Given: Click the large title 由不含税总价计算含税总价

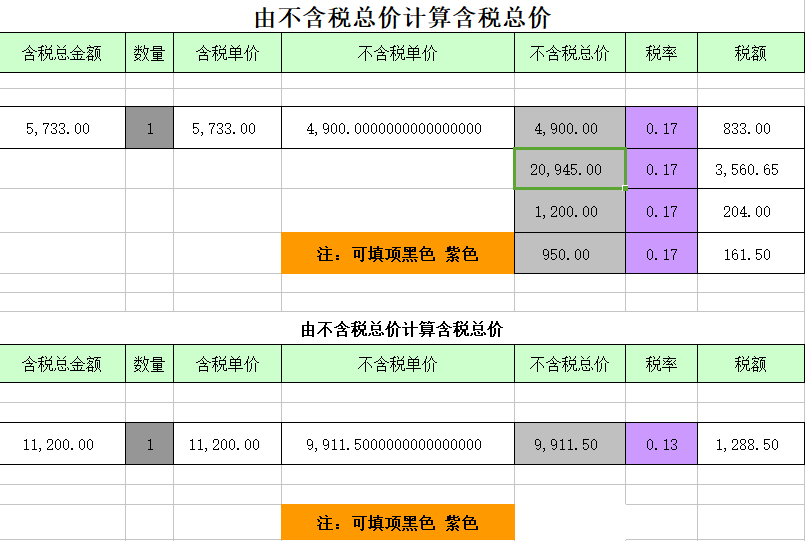Looking at the screenshot, I should [x=402, y=17].
